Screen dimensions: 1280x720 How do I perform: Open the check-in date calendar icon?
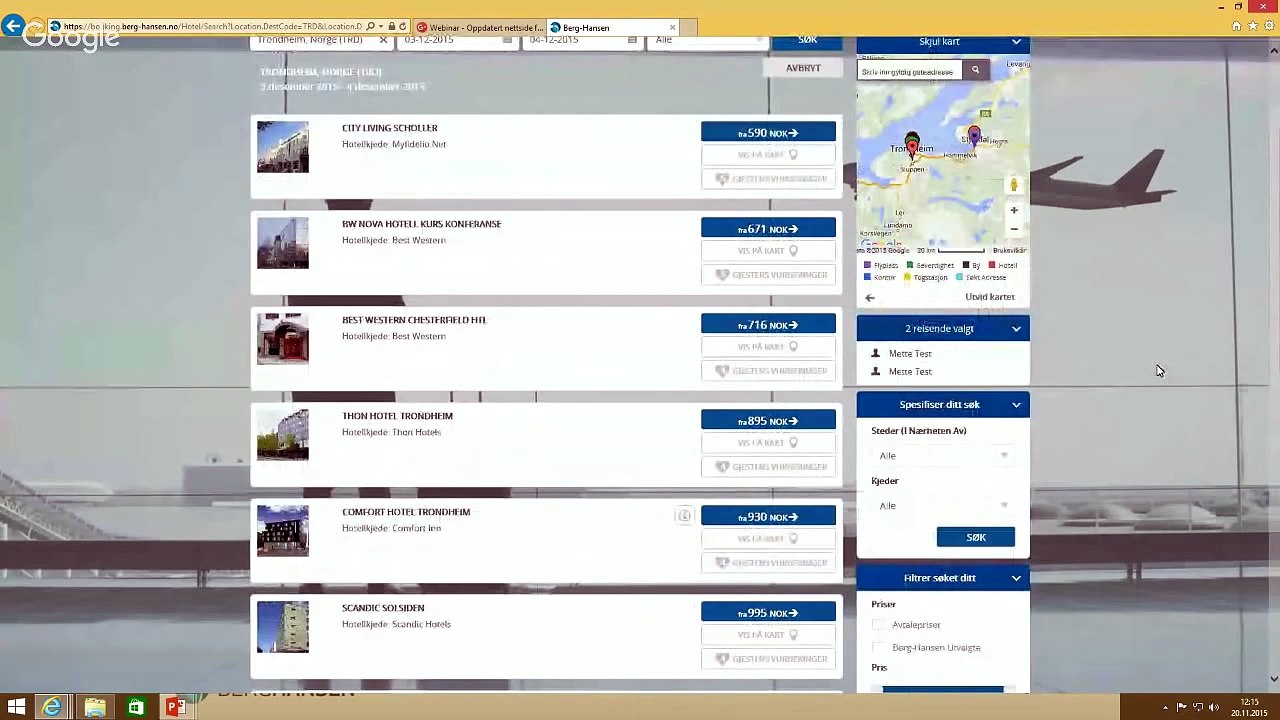click(507, 40)
